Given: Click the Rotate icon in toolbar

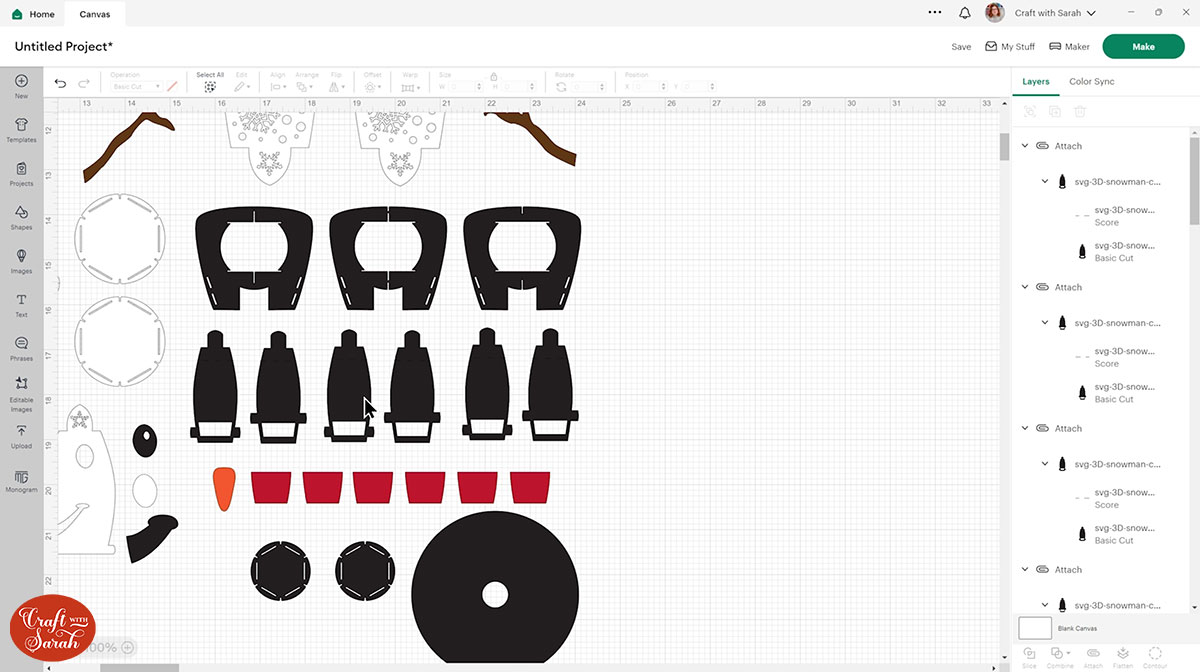Looking at the screenshot, I should coord(561,87).
